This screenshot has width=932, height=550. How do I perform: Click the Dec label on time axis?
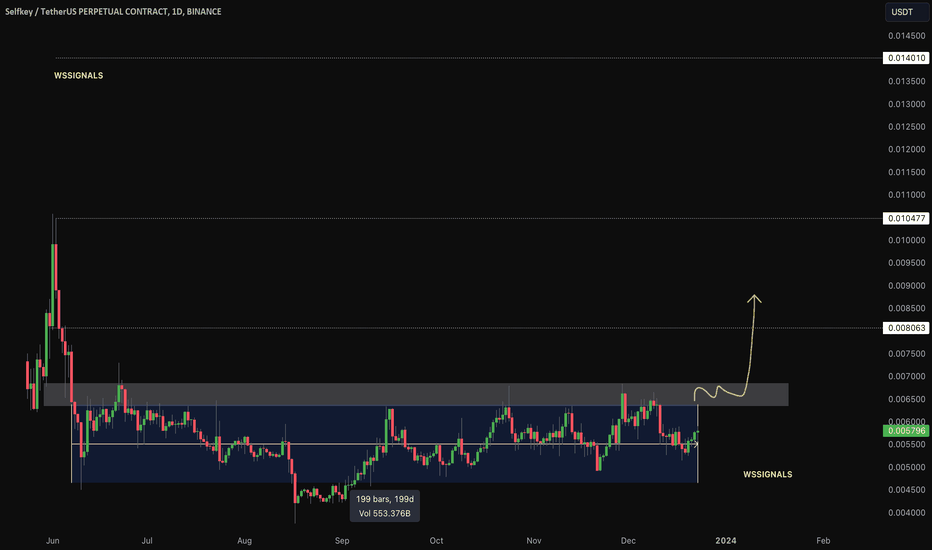coord(628,540)
